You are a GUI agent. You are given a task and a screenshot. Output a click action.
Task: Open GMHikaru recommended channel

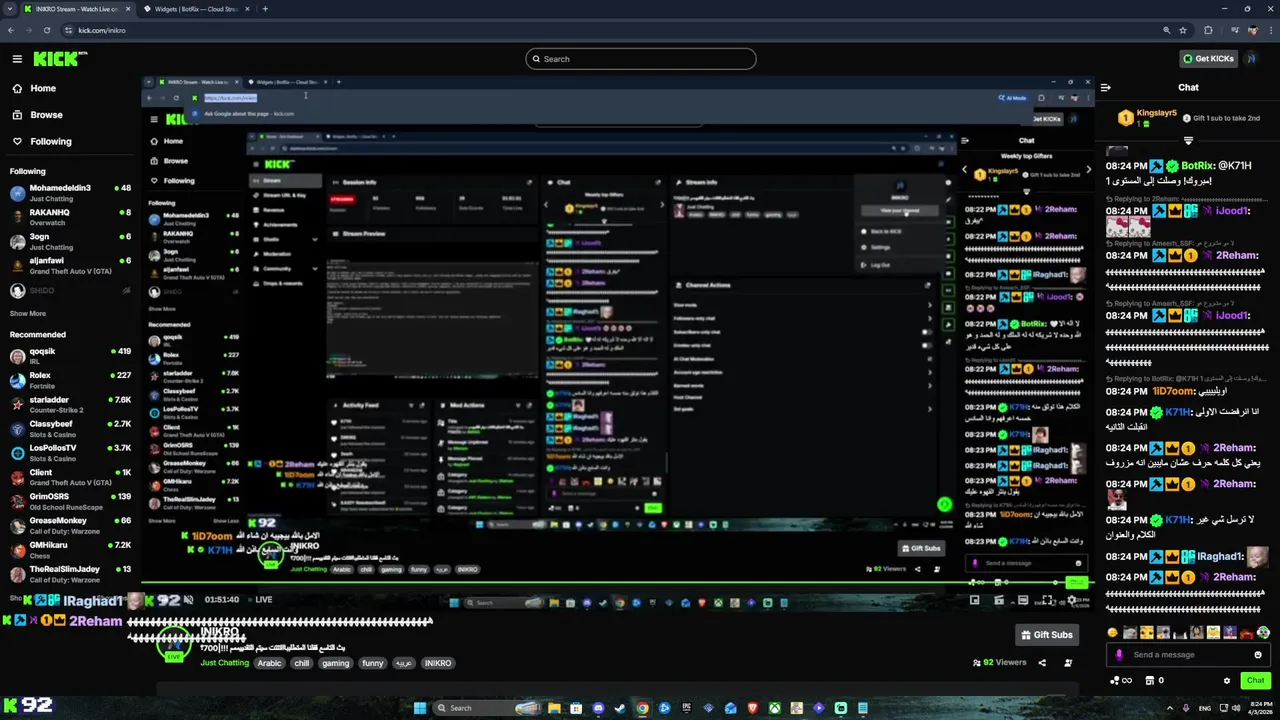pos(70,549)
